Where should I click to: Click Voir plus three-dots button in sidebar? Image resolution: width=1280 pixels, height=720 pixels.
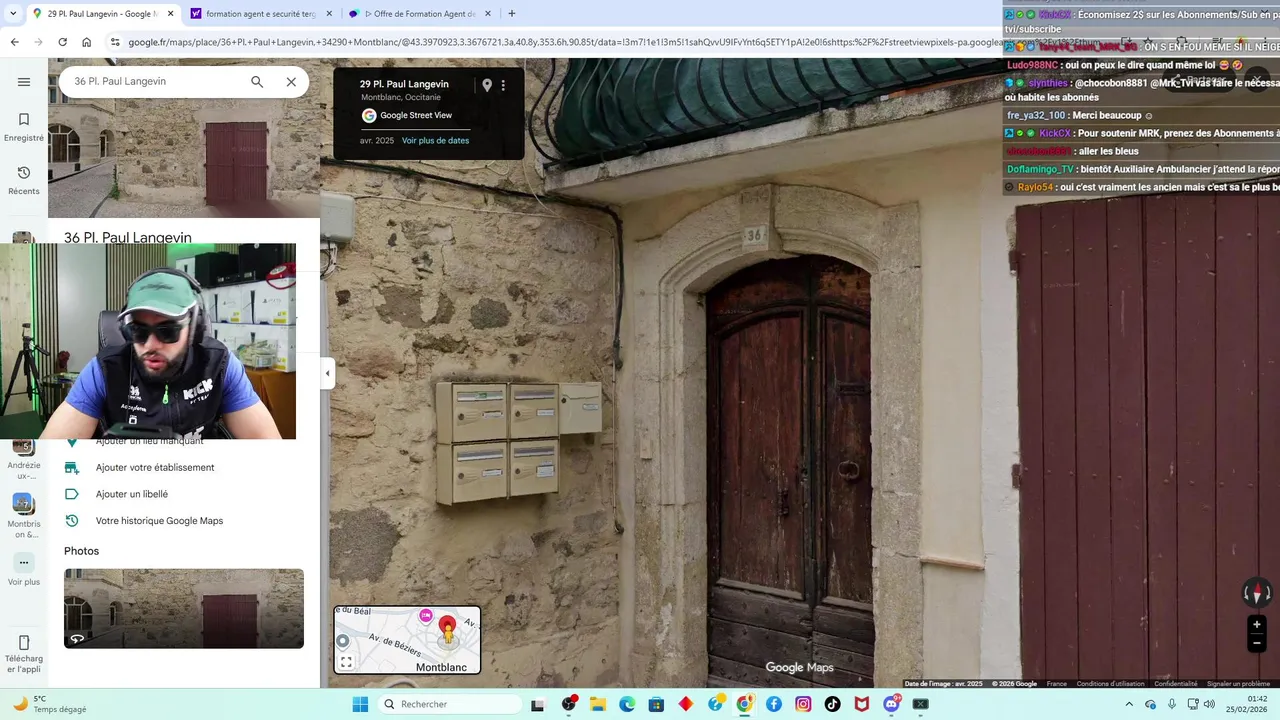[x=24, y=563]
